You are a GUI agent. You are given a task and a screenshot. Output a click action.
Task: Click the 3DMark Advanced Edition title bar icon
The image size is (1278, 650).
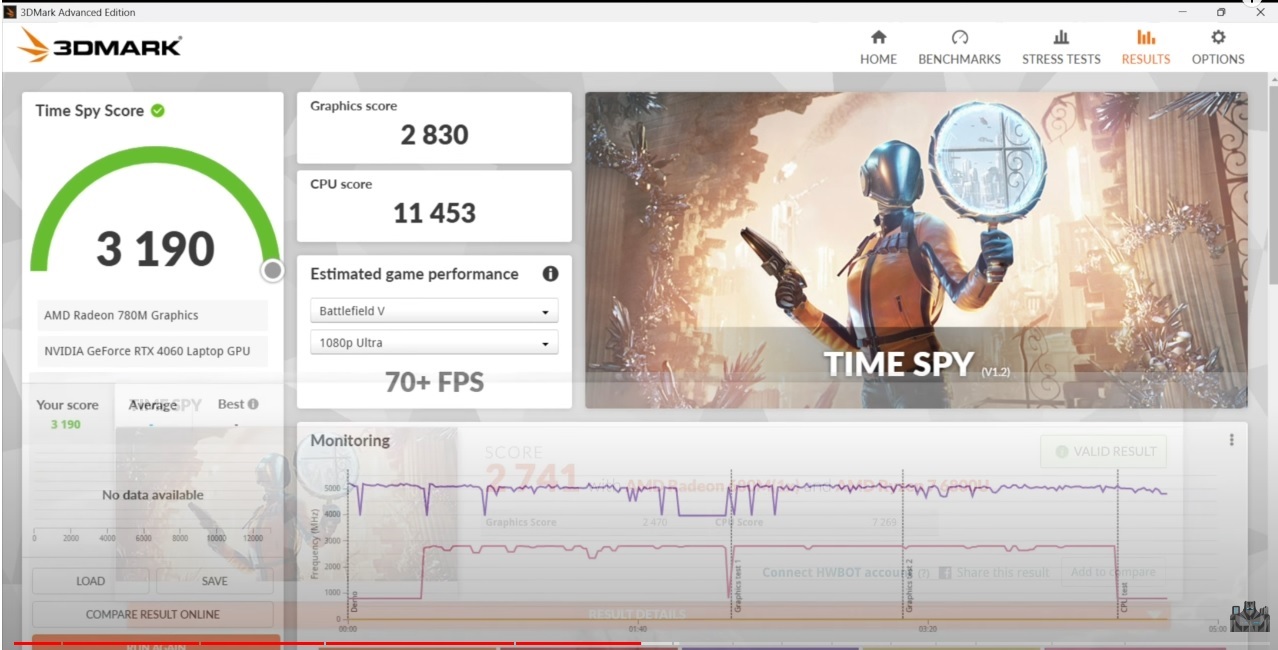(x=10, y=12)
